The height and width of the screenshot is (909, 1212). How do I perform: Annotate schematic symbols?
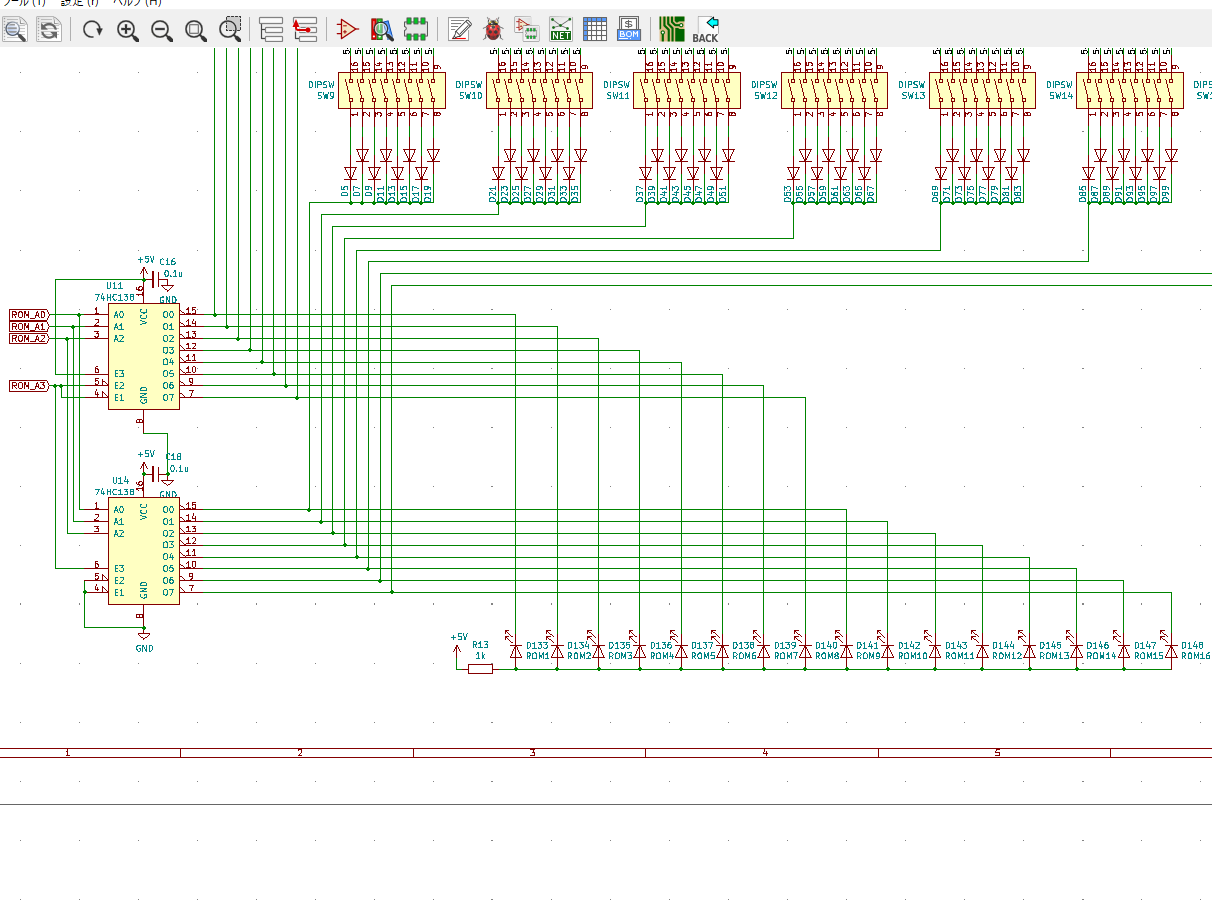(459, 29)
